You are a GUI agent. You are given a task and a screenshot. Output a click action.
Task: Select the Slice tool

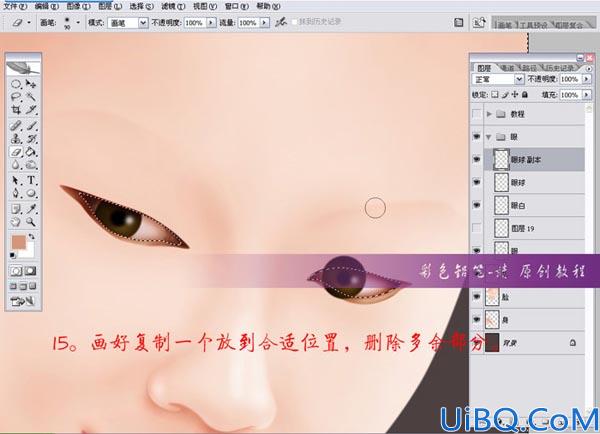[31, 110]
